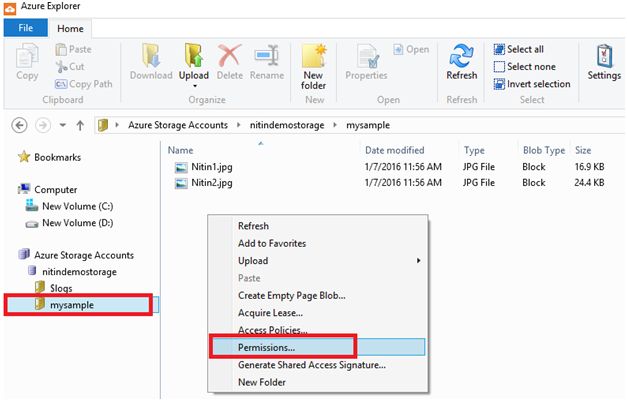Select Azure Storage Accounts tree node

(x=76, y=255)
